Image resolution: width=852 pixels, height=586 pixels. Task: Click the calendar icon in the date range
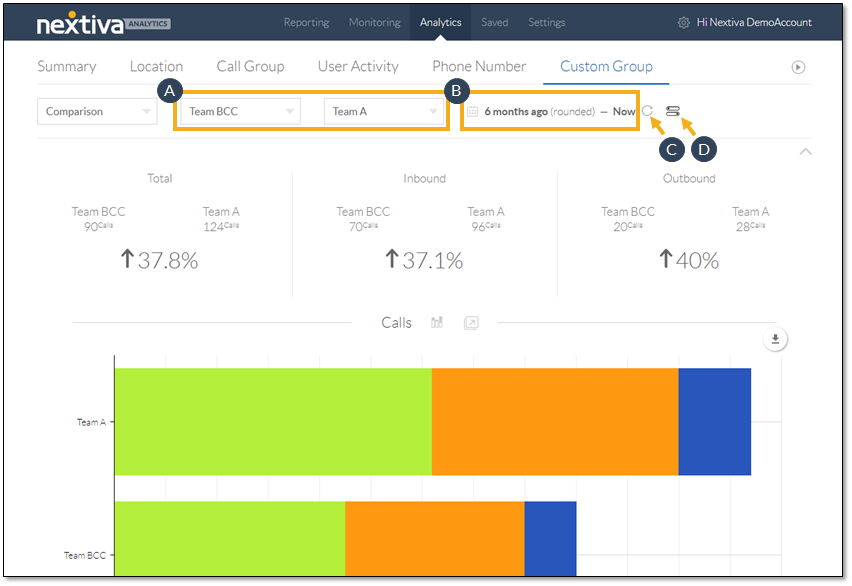click(473, 112)
